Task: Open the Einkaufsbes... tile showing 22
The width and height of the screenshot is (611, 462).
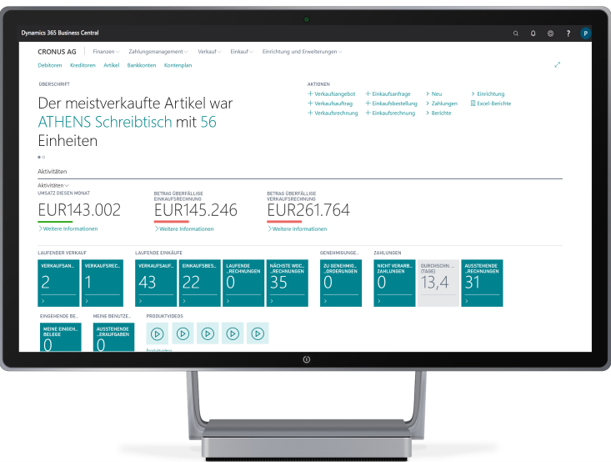Action: 200,283
